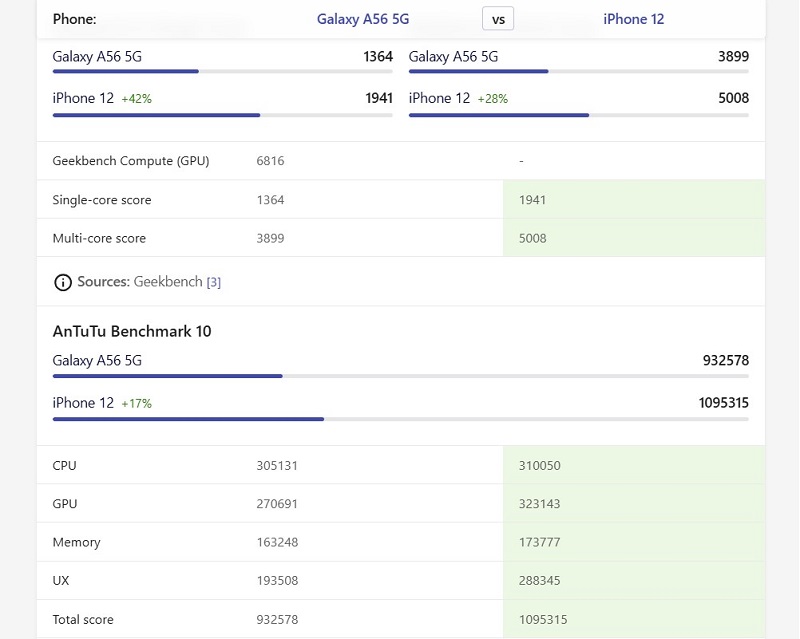
Task: Click the iPhone 12 UX value 288345
Action: pos(539,580)
